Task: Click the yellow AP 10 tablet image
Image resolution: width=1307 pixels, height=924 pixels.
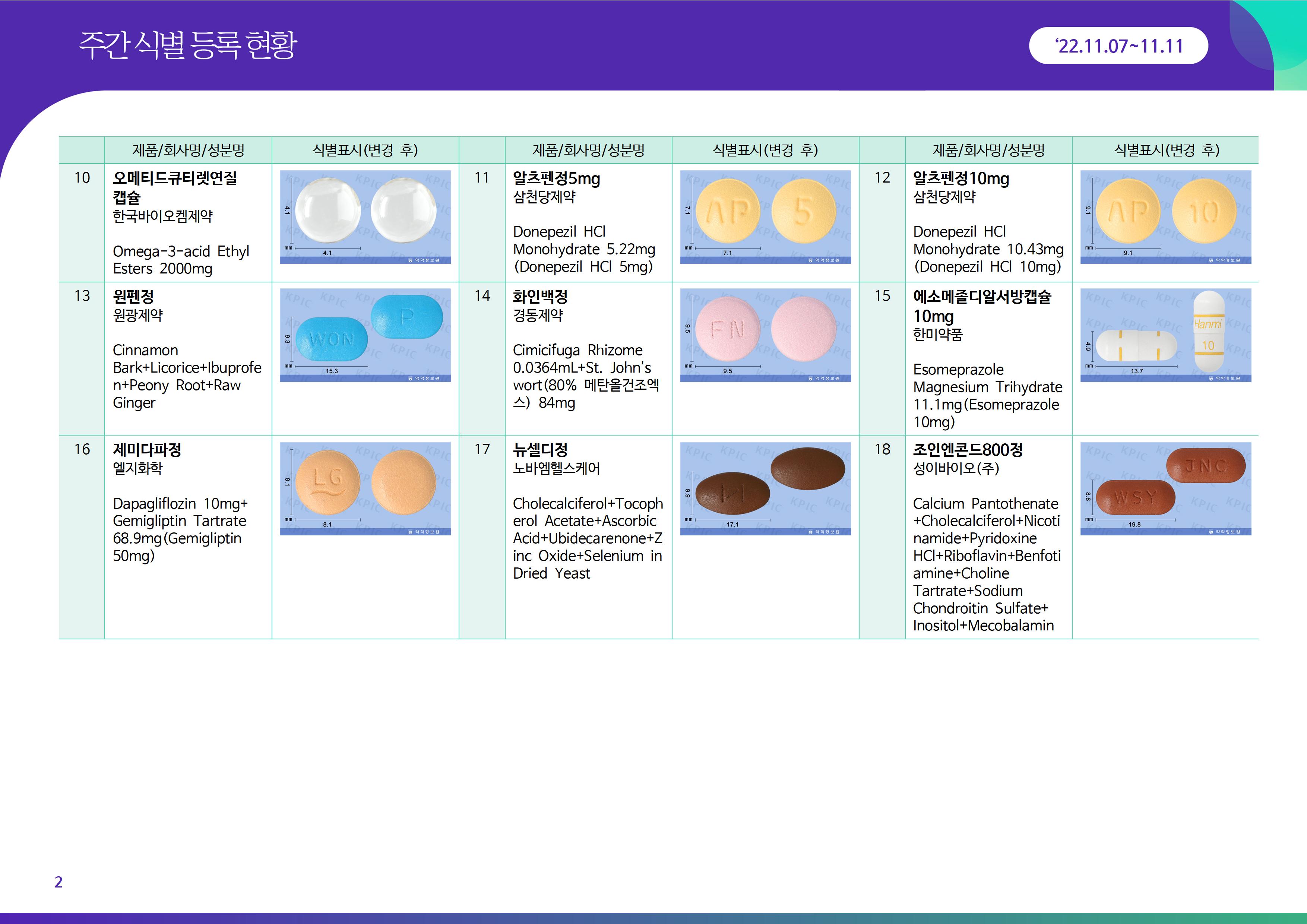Action: click(1165, 216)
